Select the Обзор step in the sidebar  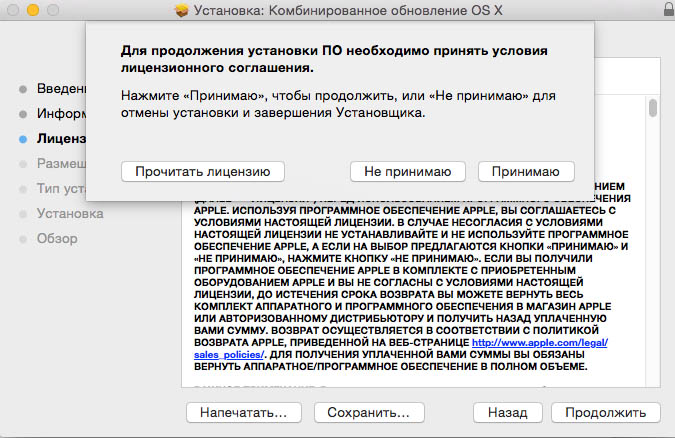coord(57,239)
